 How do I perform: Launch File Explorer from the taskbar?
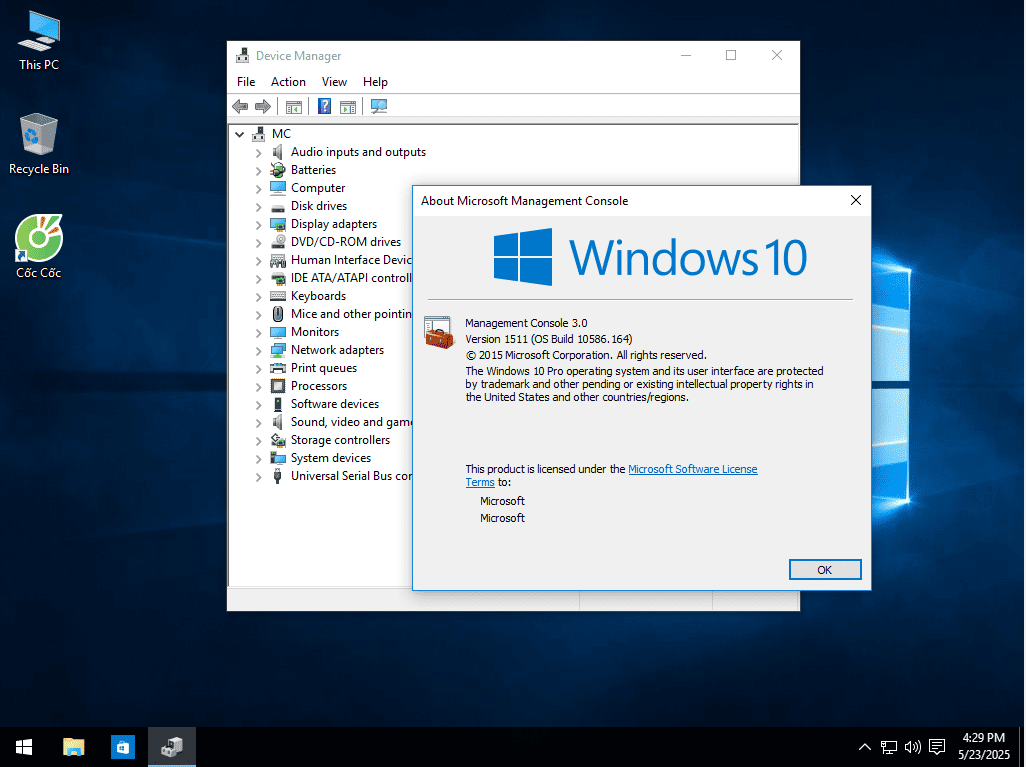[73, 747]
